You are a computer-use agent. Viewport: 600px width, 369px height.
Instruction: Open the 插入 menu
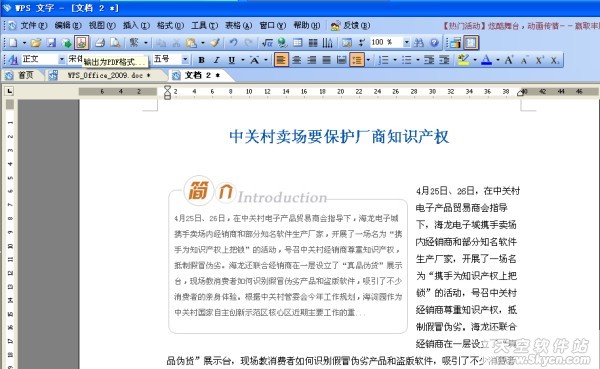tap(136, 25)
